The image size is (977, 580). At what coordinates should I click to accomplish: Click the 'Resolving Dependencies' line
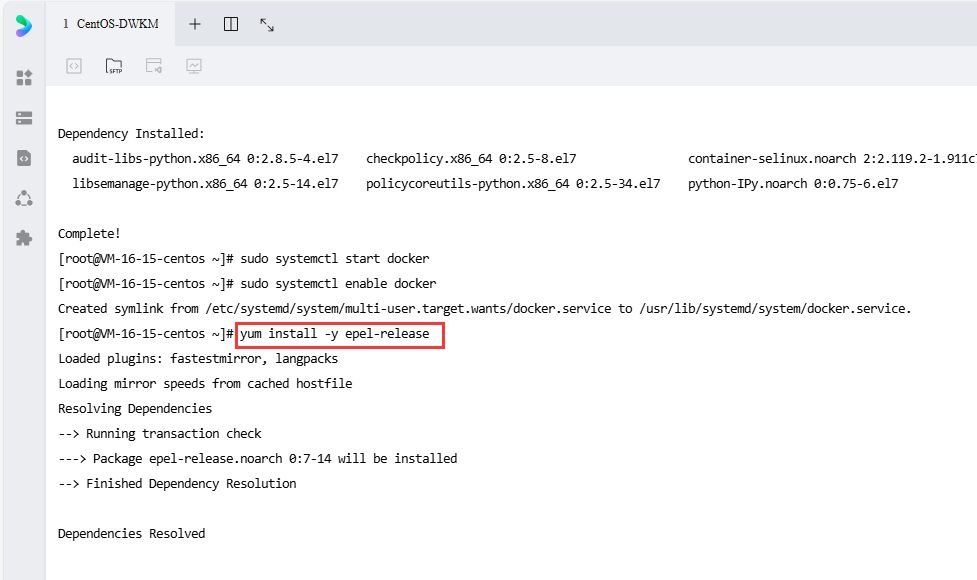135,409
